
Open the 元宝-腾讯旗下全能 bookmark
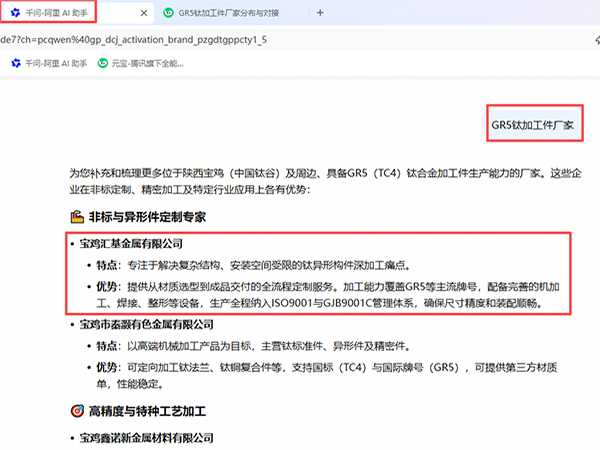tap(140, 63)
